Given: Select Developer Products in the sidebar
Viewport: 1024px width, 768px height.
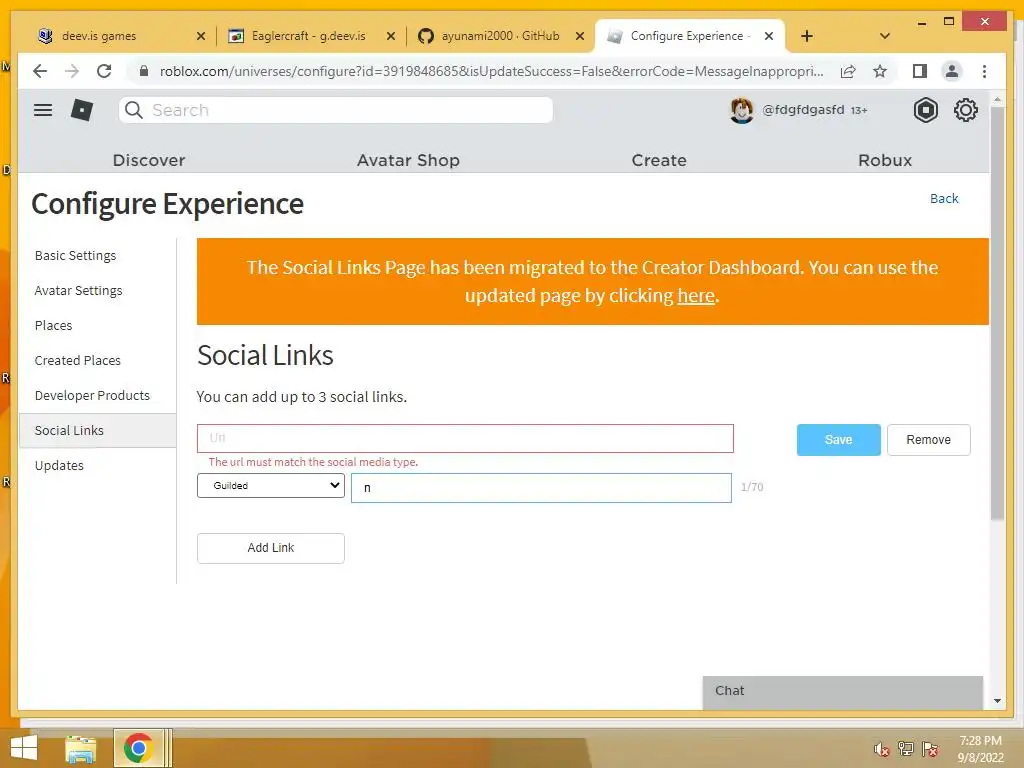Looking at the screenshot, I should point(92,395).
